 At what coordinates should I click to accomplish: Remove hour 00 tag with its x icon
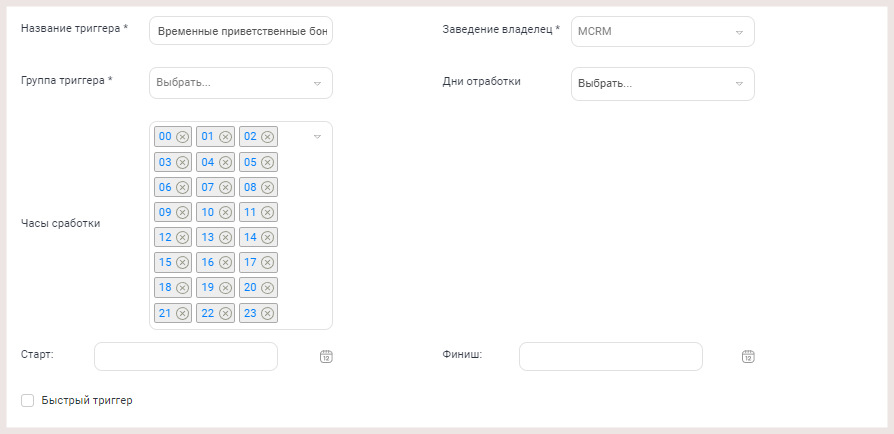pyautogui.click(x=182, y=137)
